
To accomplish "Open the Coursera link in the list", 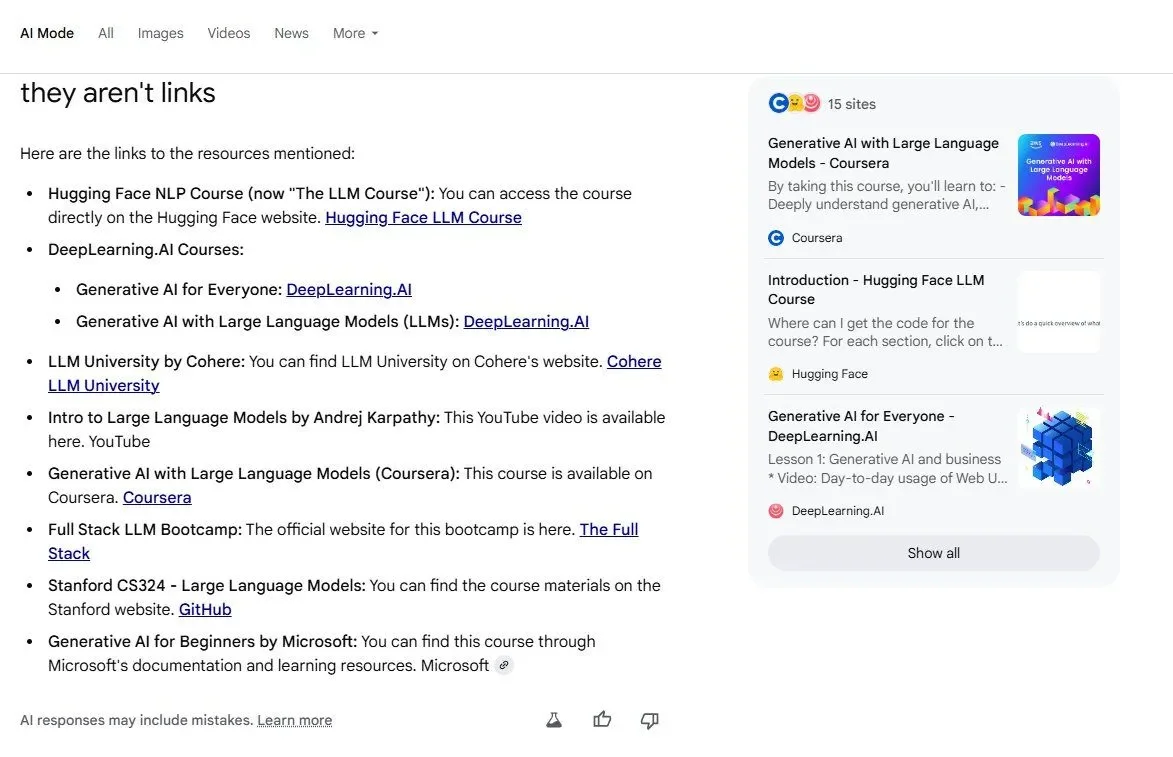I will (157, 497).
